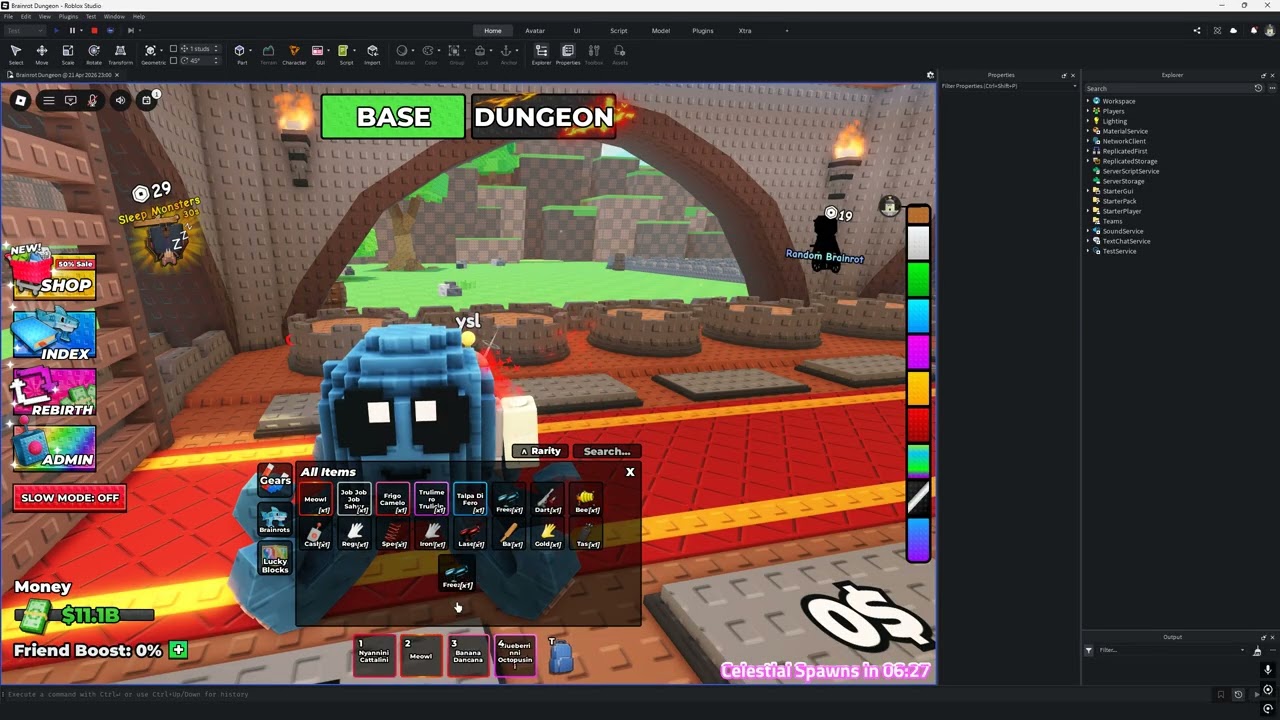This screenshot has width=1280, height=720.
Task: Select hotbar slot 3 Banana Dancana
Action: point(468,656)
